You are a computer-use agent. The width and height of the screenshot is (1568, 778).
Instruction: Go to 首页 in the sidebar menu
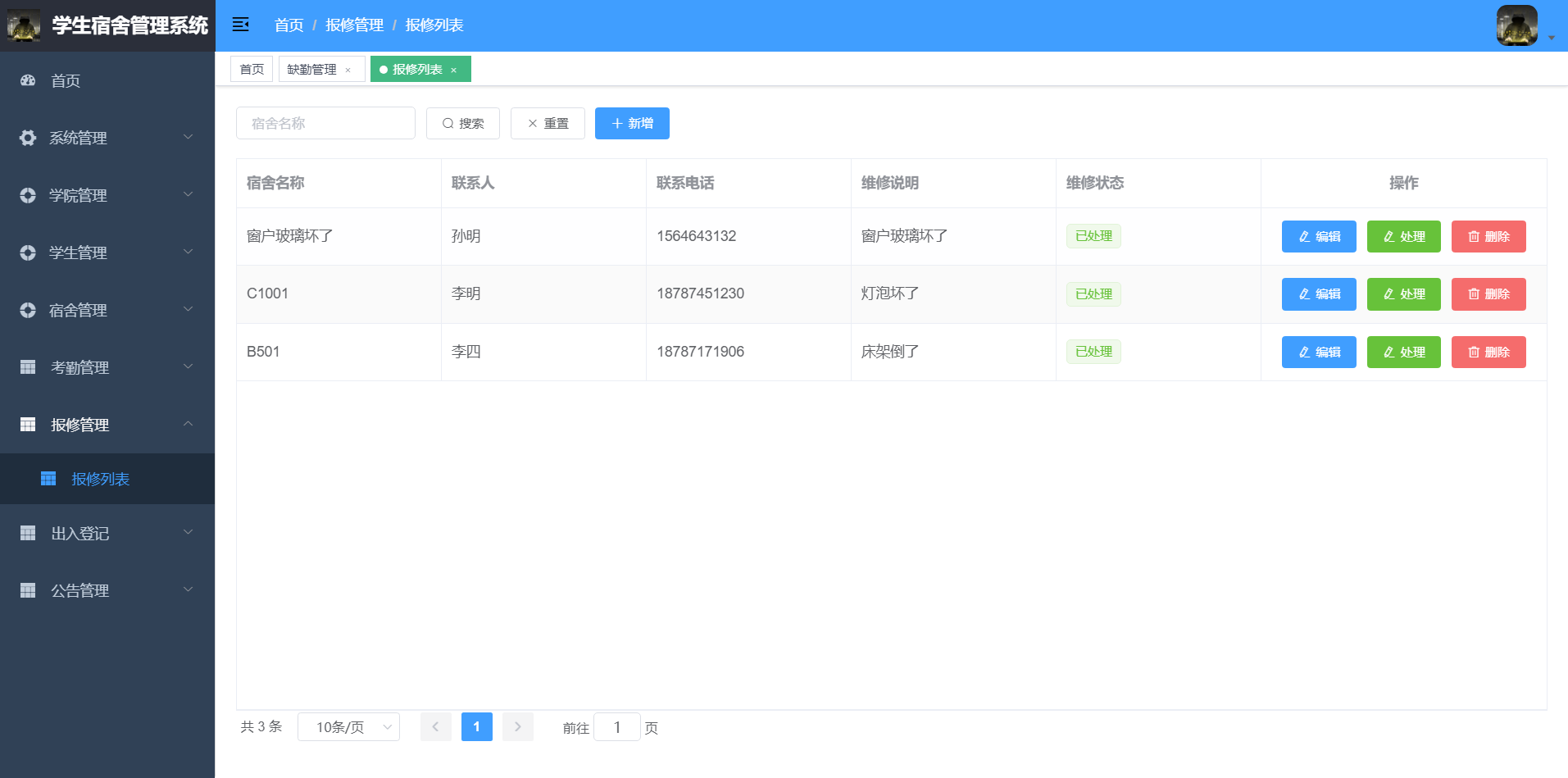coord(107,80)
